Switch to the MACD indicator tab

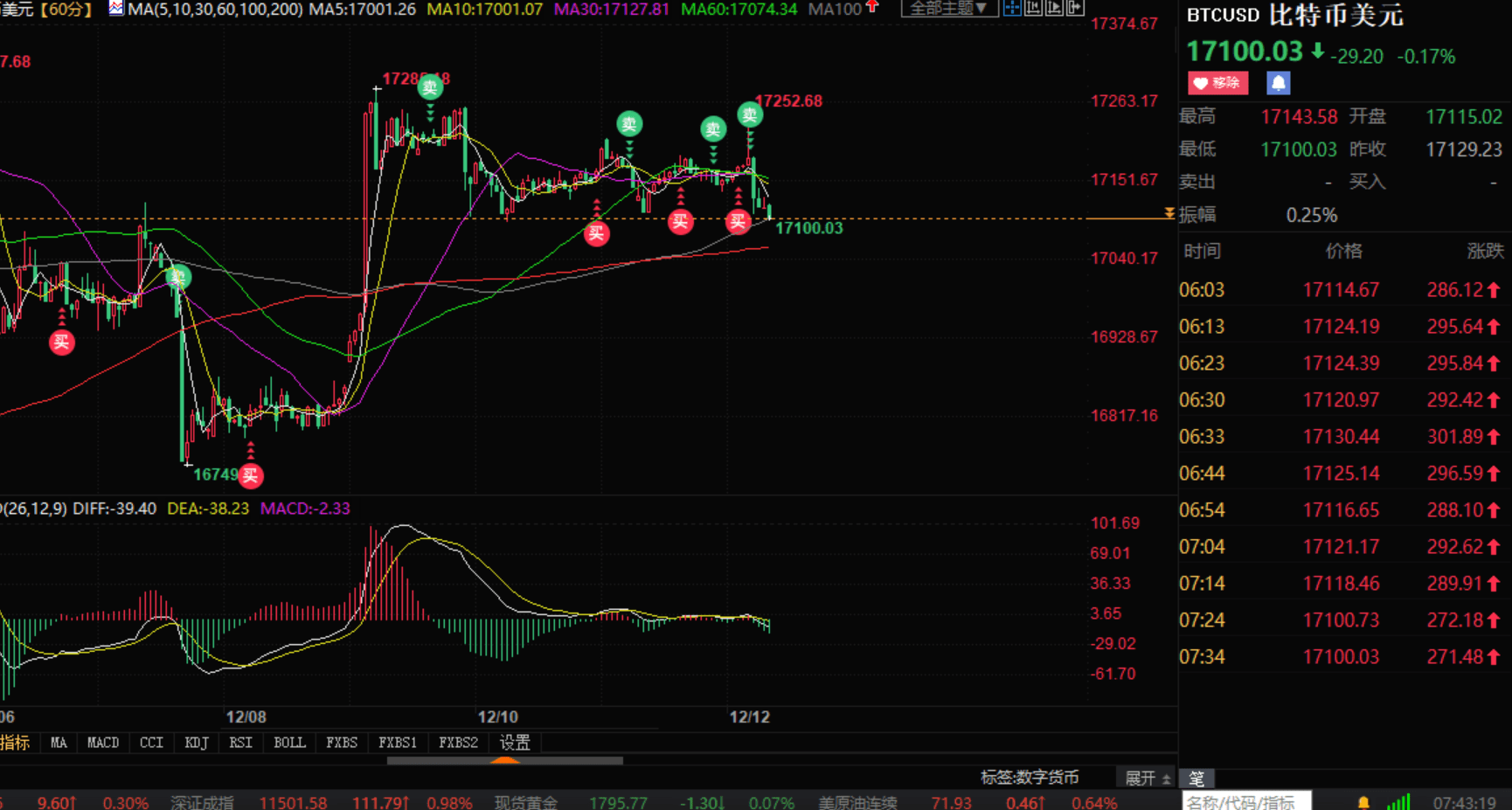click(102, 743)
